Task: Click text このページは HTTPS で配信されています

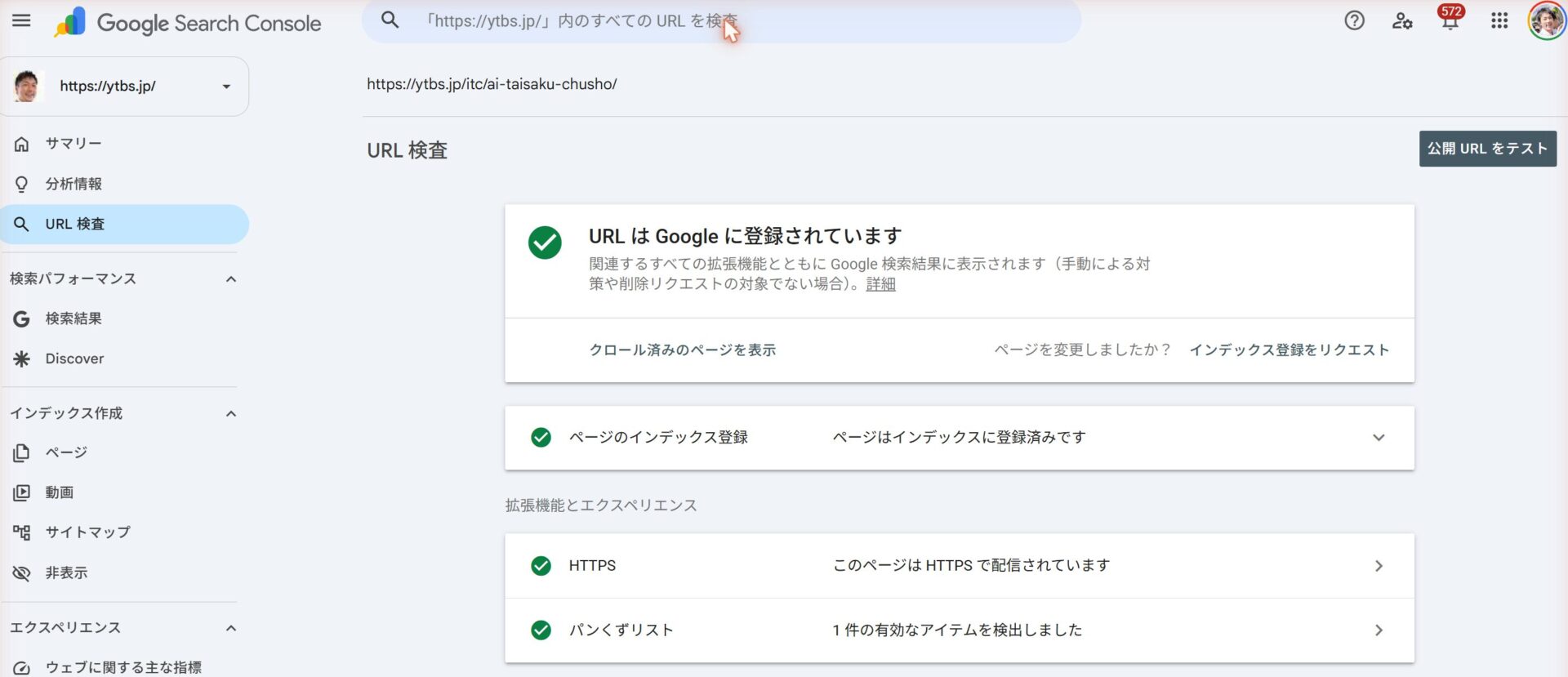Action: (971, 566)
